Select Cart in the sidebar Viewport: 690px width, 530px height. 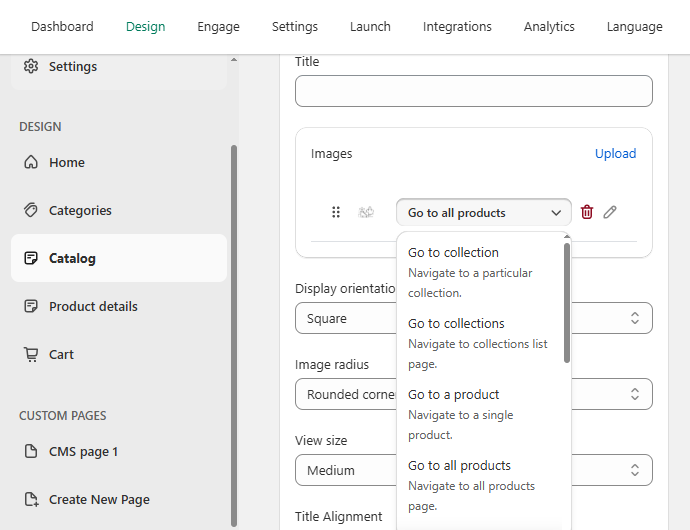(119, 354)
